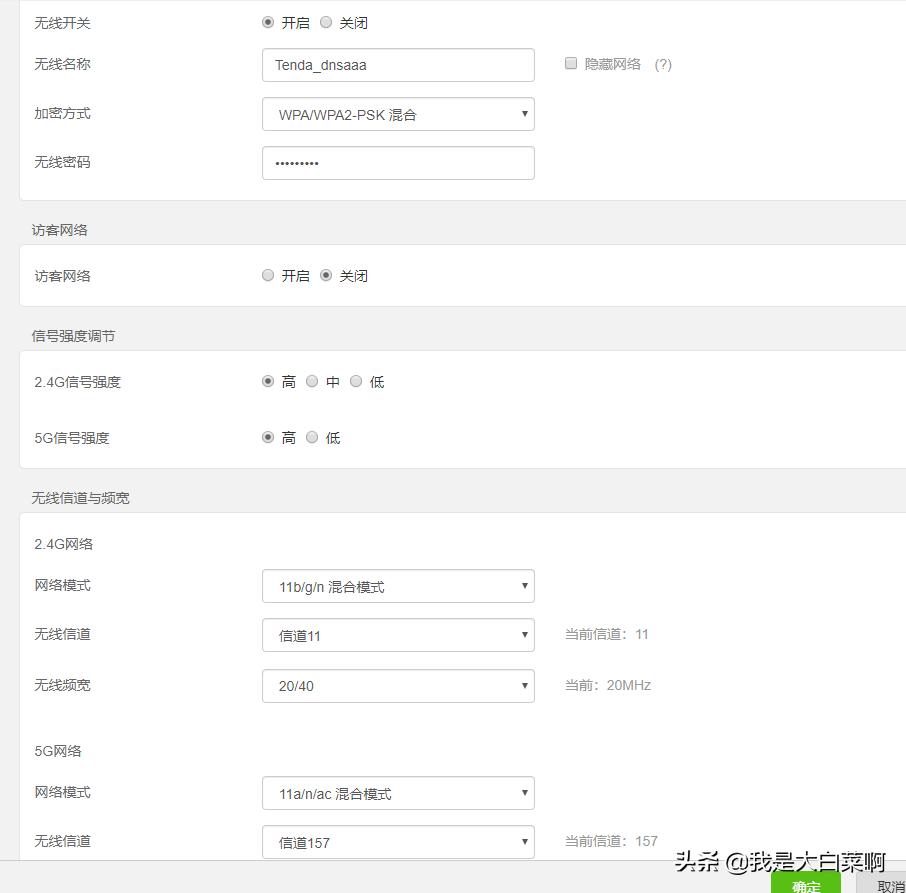
Task: Set 2.4G信号强度 to 低
Action: pyautogui.click(x=356, y=381)
